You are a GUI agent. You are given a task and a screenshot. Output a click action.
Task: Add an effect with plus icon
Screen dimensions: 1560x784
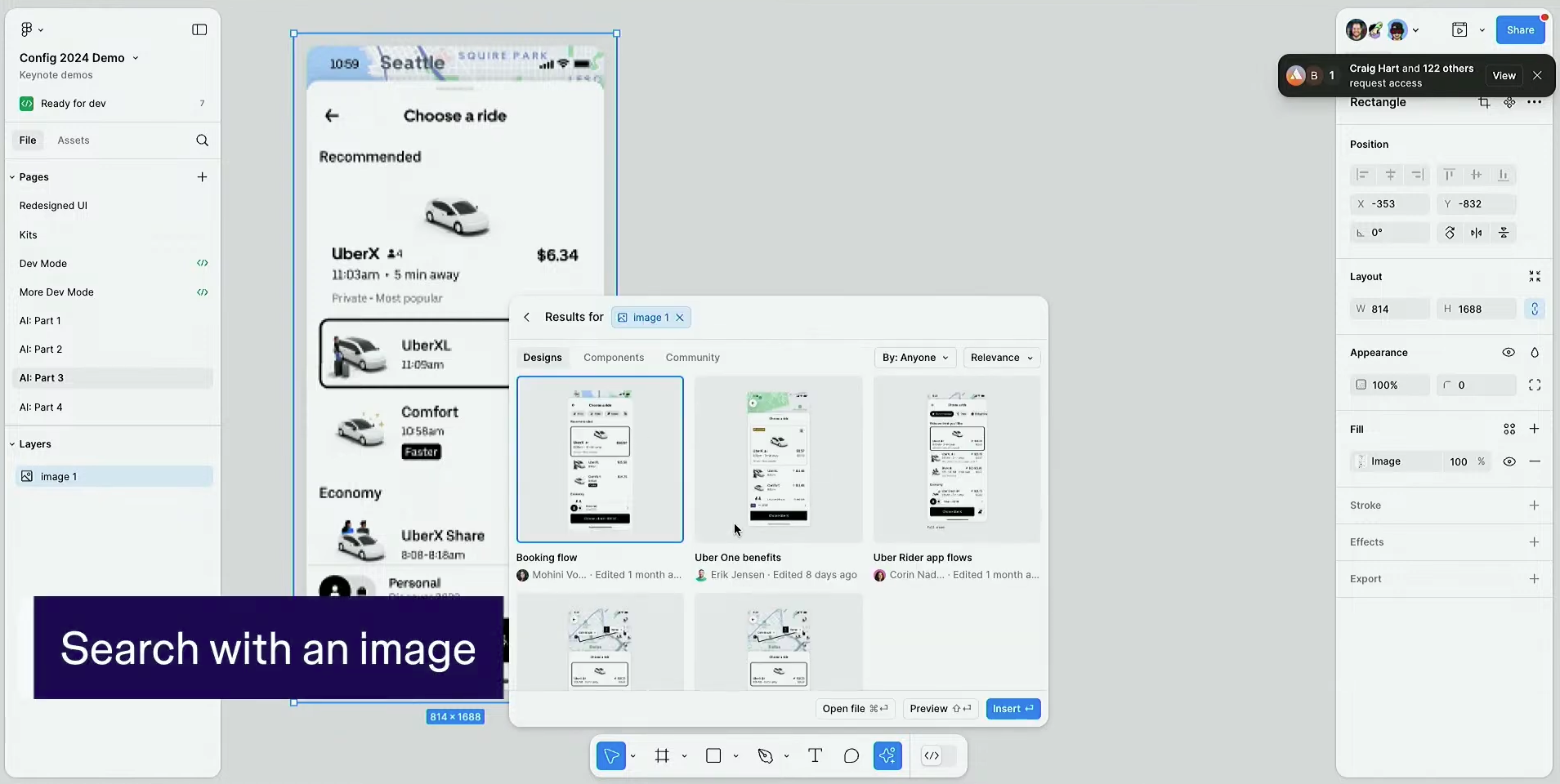tap(1535, 542)
